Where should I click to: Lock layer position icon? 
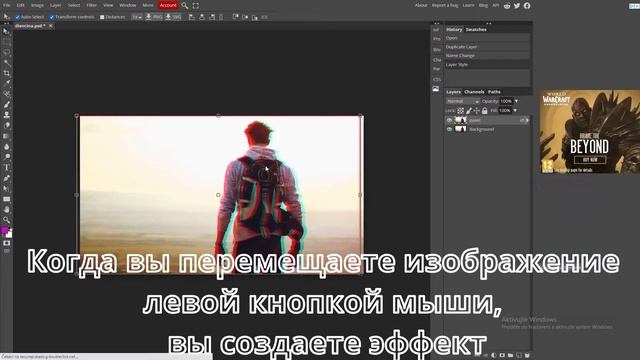476,111
